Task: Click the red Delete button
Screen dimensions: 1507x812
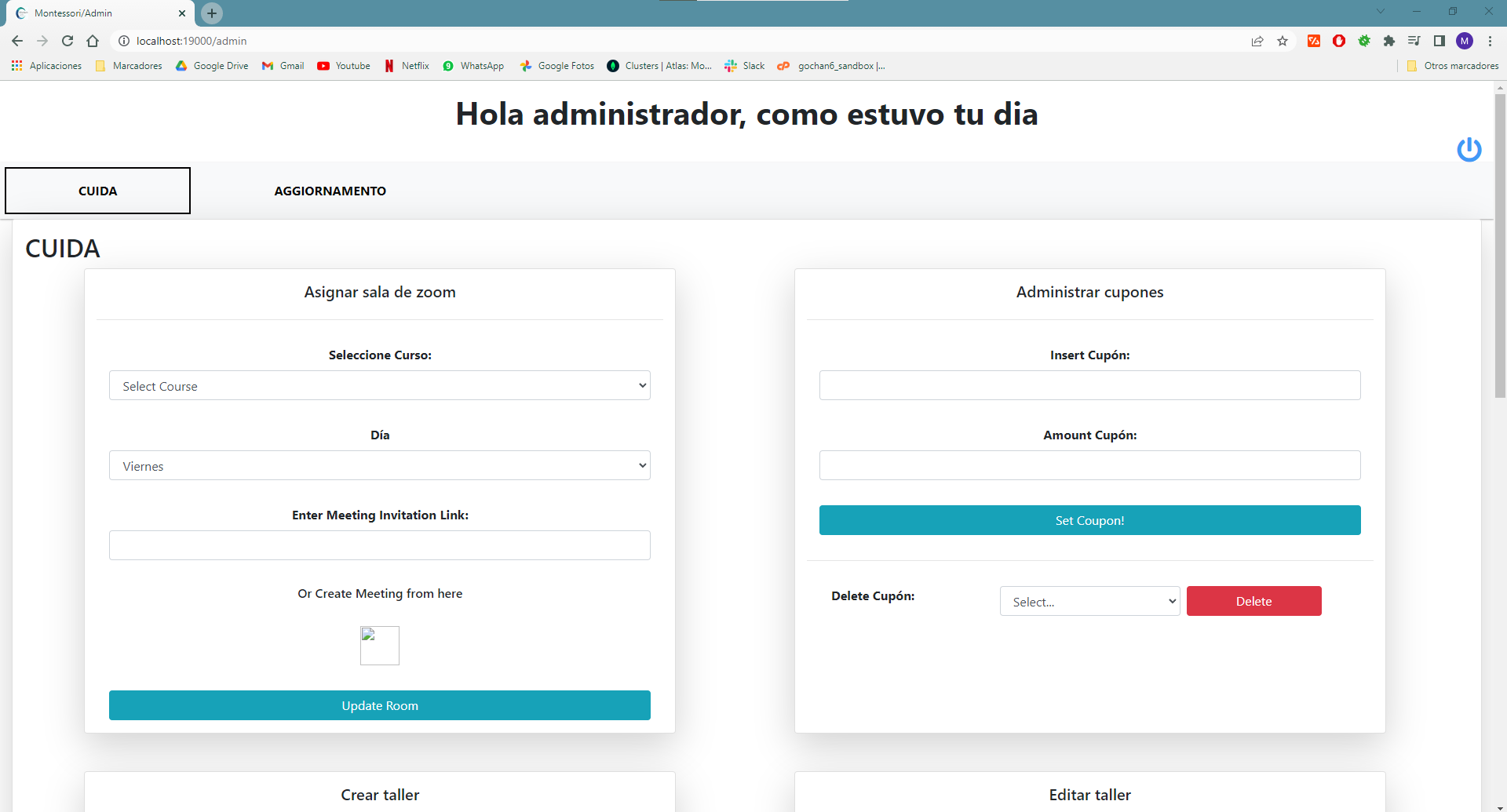Action: [1253, 601]
